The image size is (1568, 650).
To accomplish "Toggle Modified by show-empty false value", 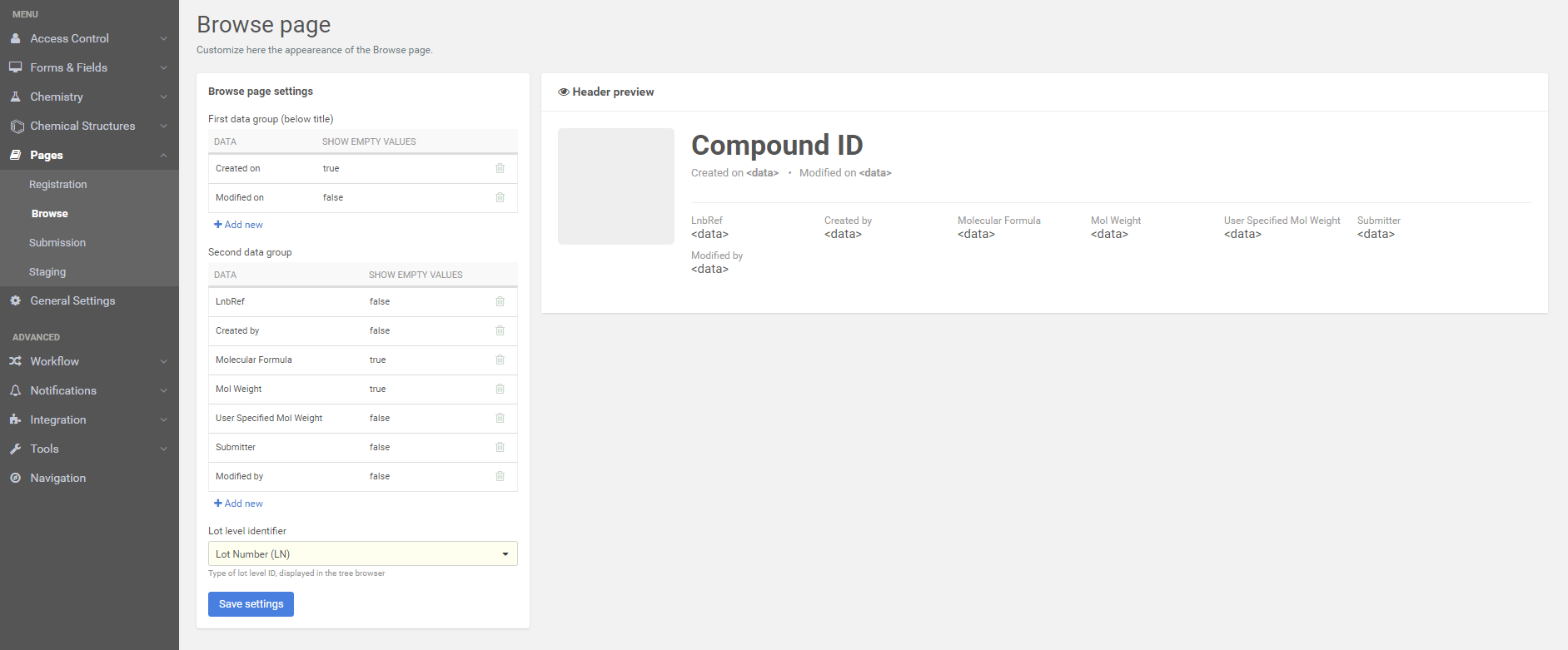I will point(379,476).
